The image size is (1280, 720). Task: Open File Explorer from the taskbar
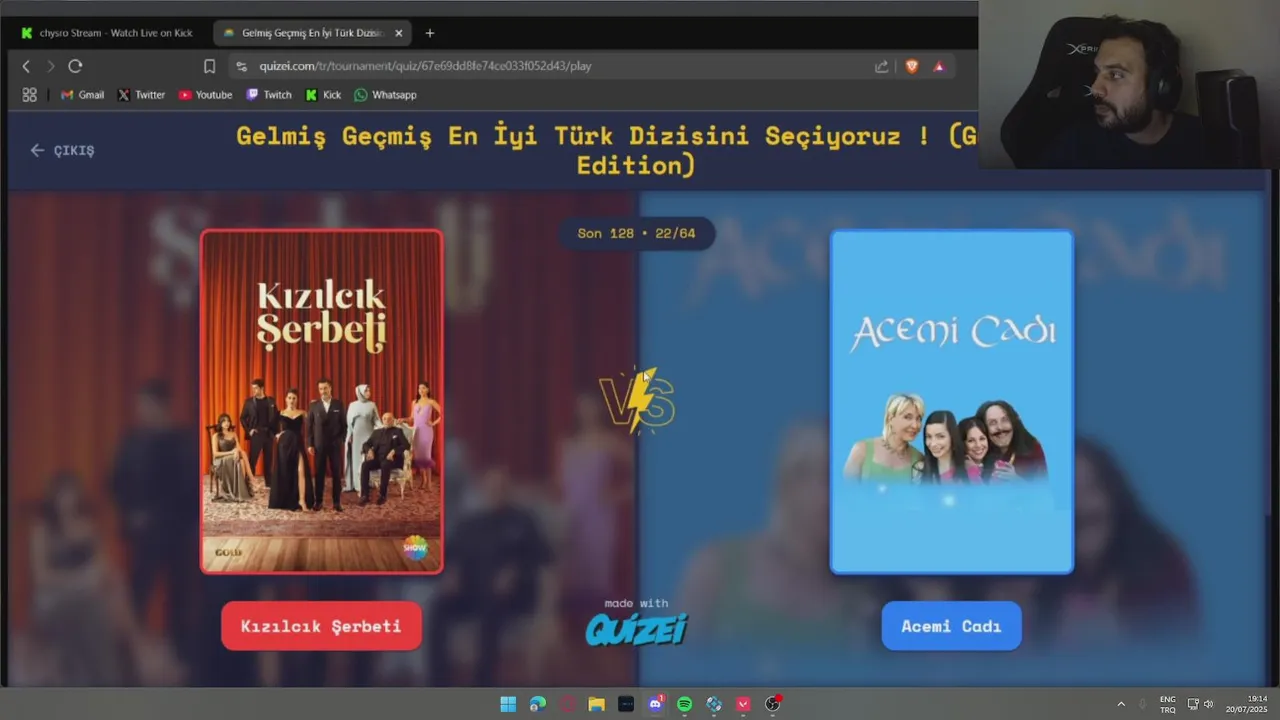coord(596,704)
